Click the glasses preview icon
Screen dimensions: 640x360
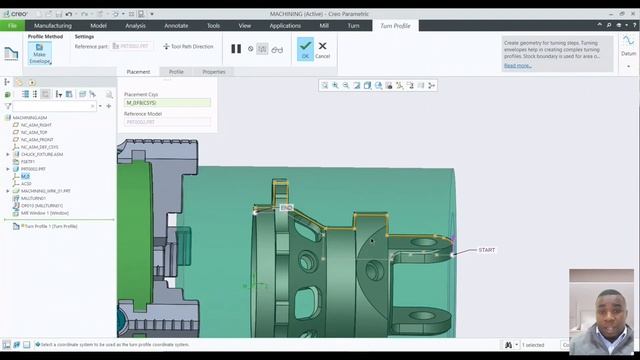coord(277,50)
